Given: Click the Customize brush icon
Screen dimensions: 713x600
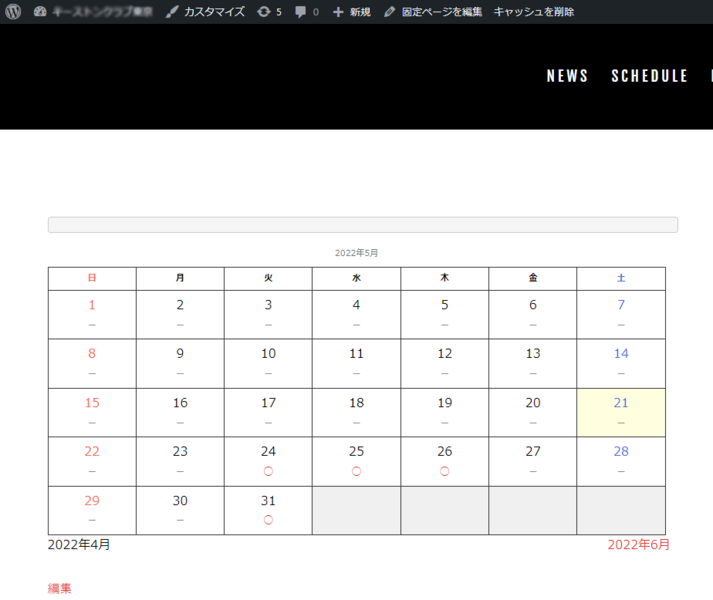Looking at the screenshot, I should pyautogui.click(x=172, y=12).
